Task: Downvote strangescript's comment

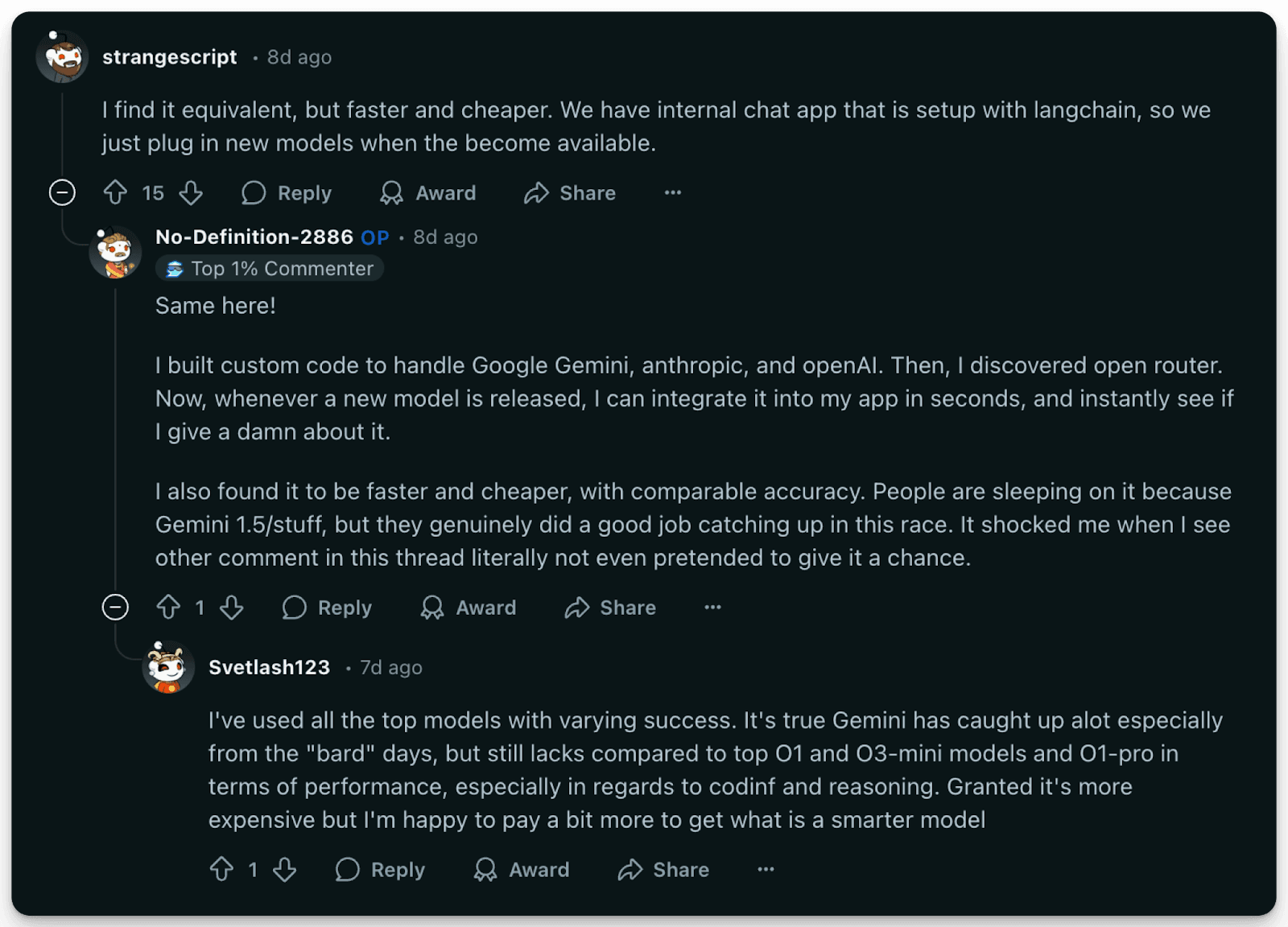Action: click(191, 193)
